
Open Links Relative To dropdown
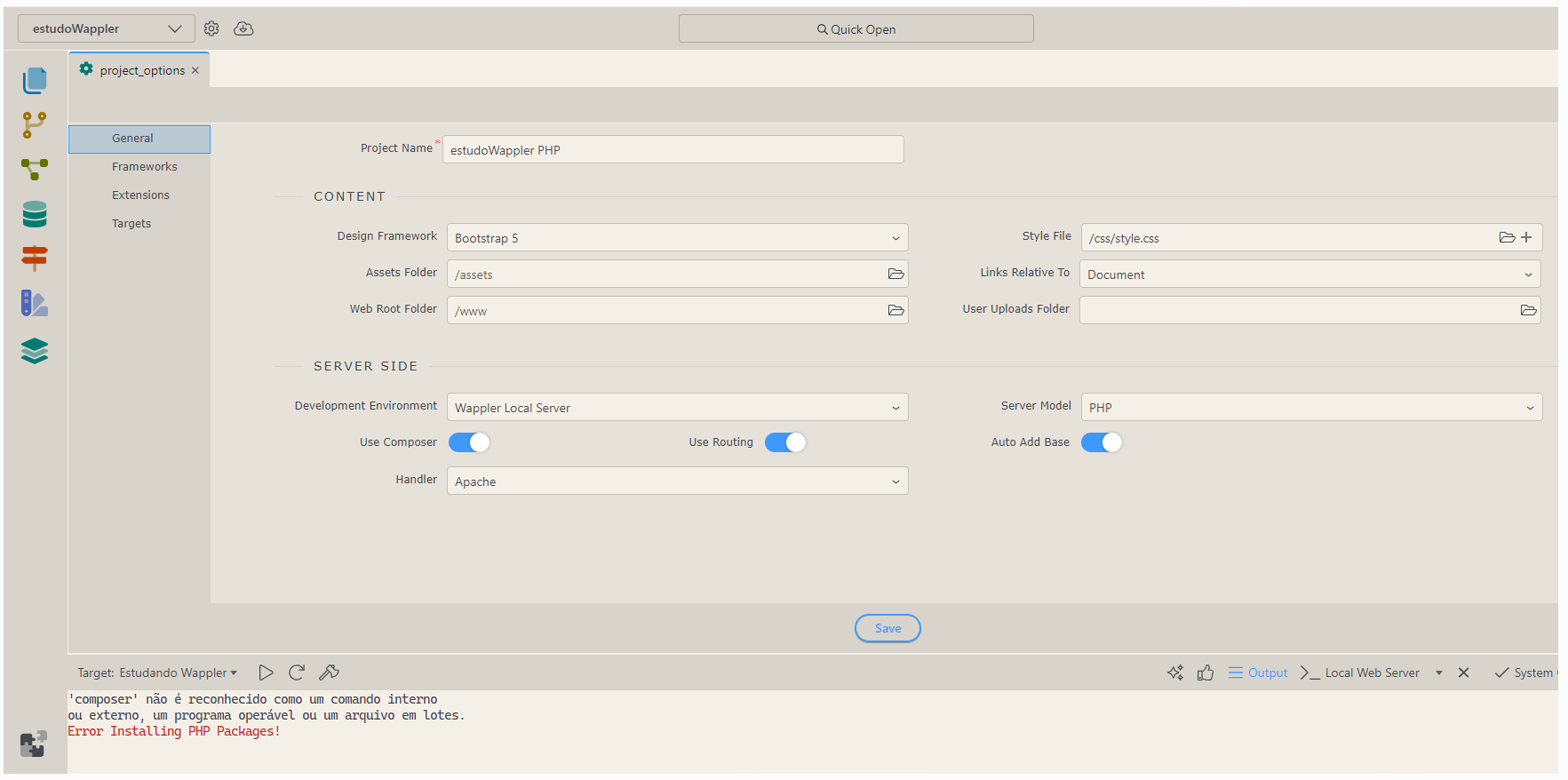click(x=1310, y=274)
